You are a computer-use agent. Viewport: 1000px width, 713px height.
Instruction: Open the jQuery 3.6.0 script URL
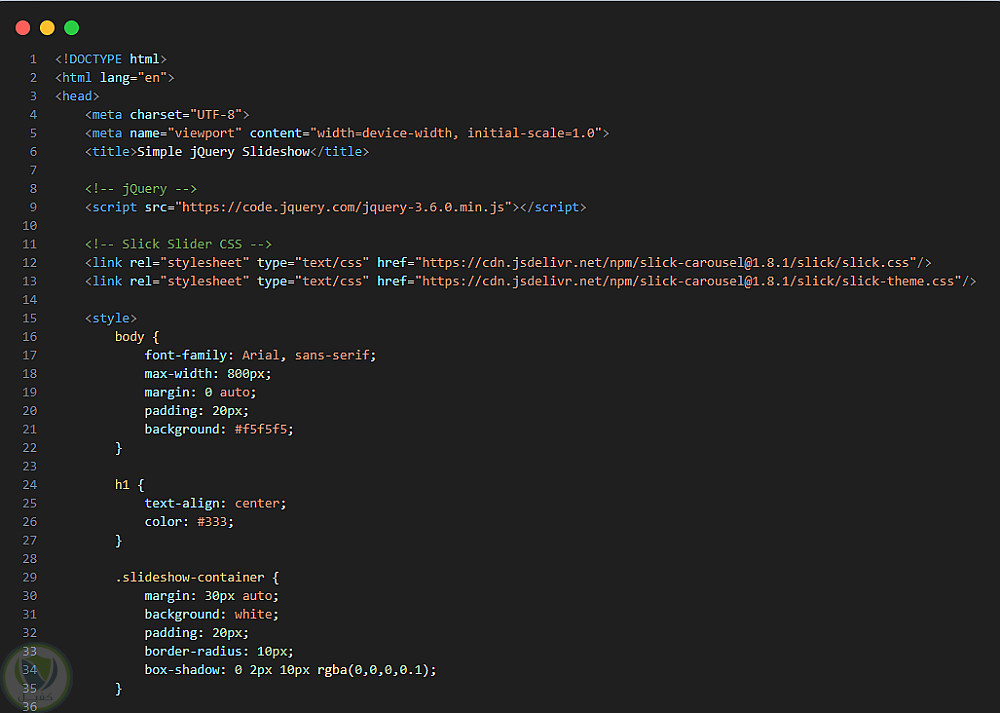tap(345, 207)
